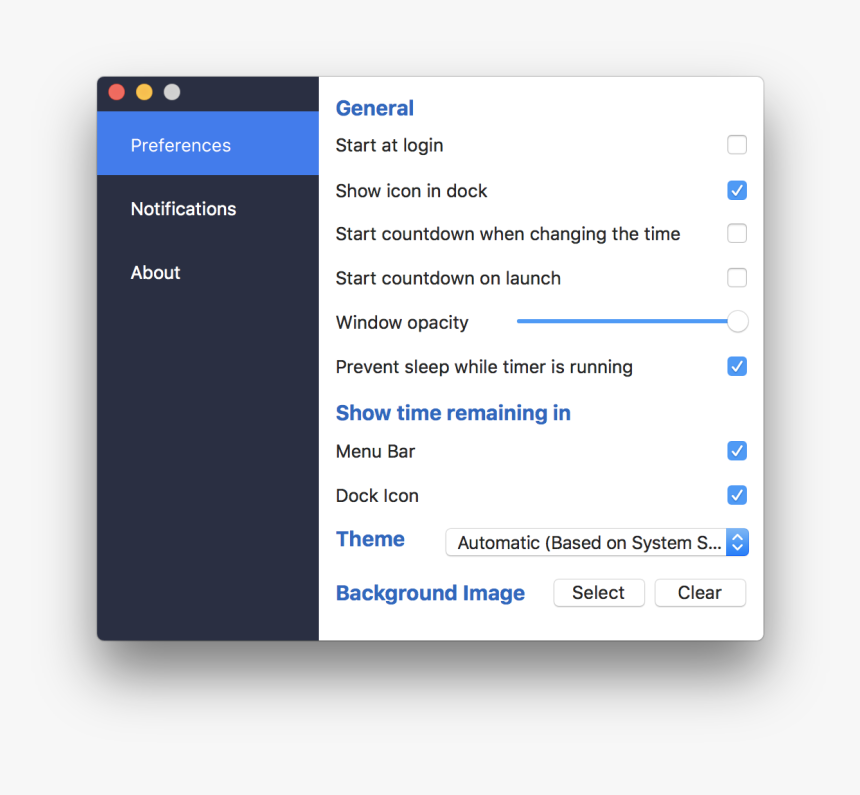Screen dimensions: 860x795
Task: Close the preferences window with red button
Action: point(117,92)
